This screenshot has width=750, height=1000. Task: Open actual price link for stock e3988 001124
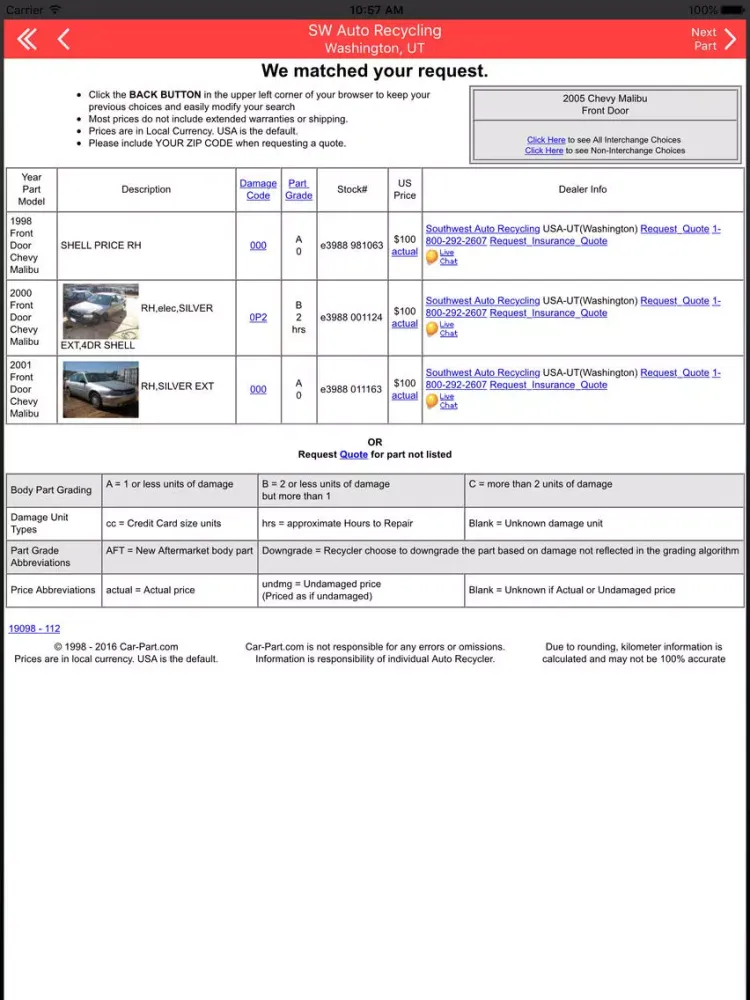pyautogui.click(x=404, y=323)
